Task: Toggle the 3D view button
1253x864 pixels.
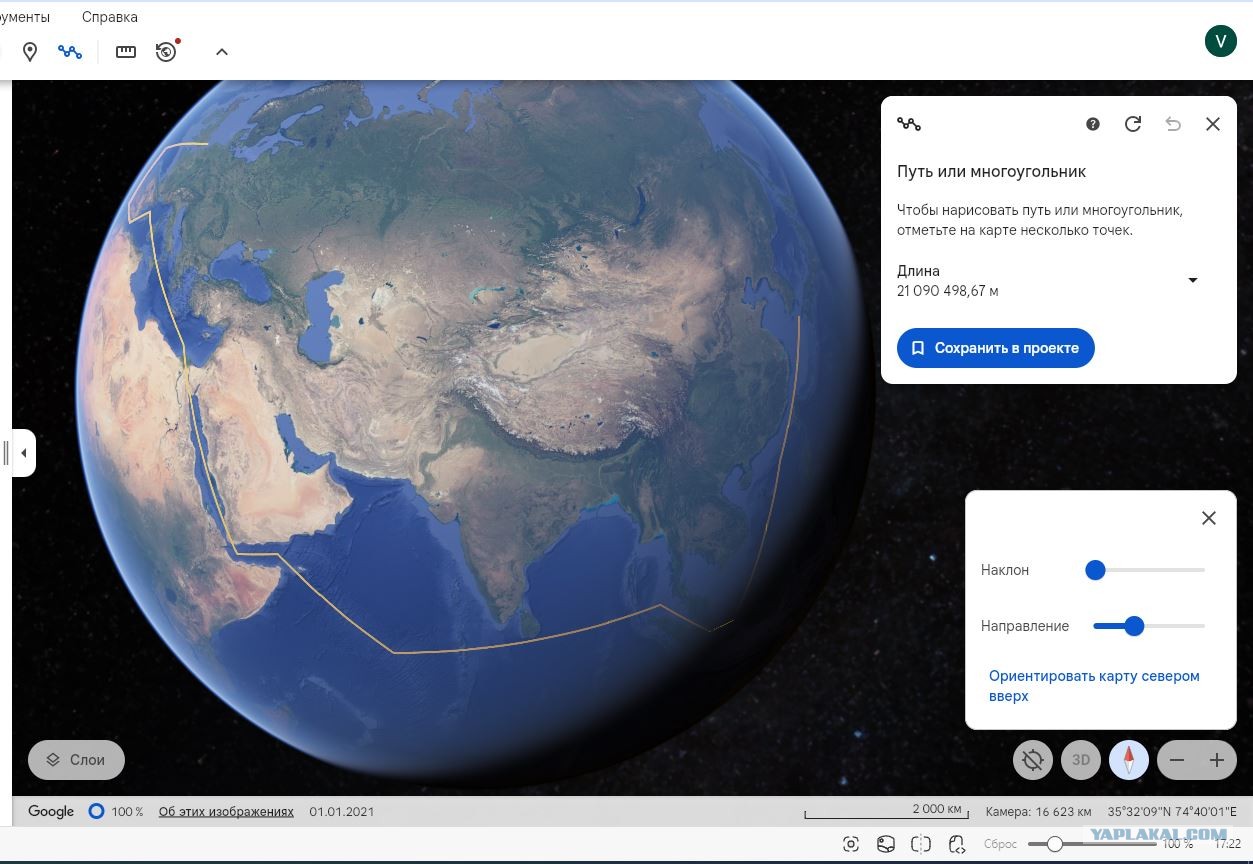Action: pyautogui.click(x=1081, y=760)
